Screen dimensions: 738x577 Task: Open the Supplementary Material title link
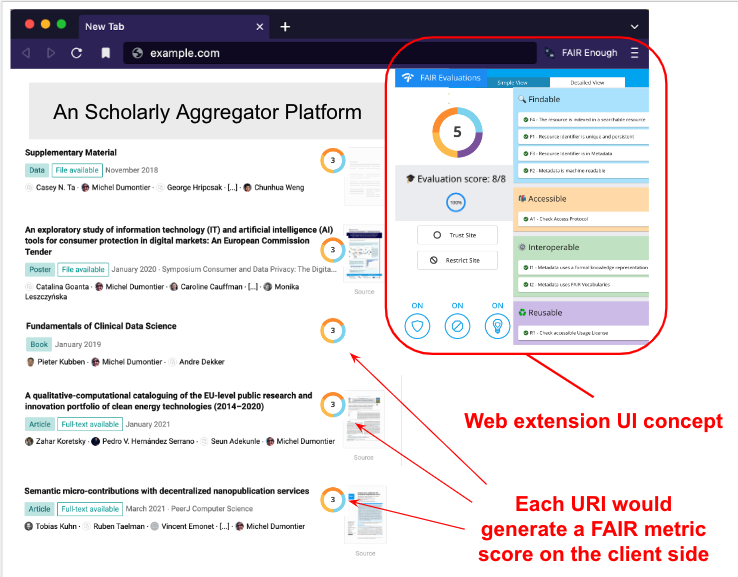(71, 152)
